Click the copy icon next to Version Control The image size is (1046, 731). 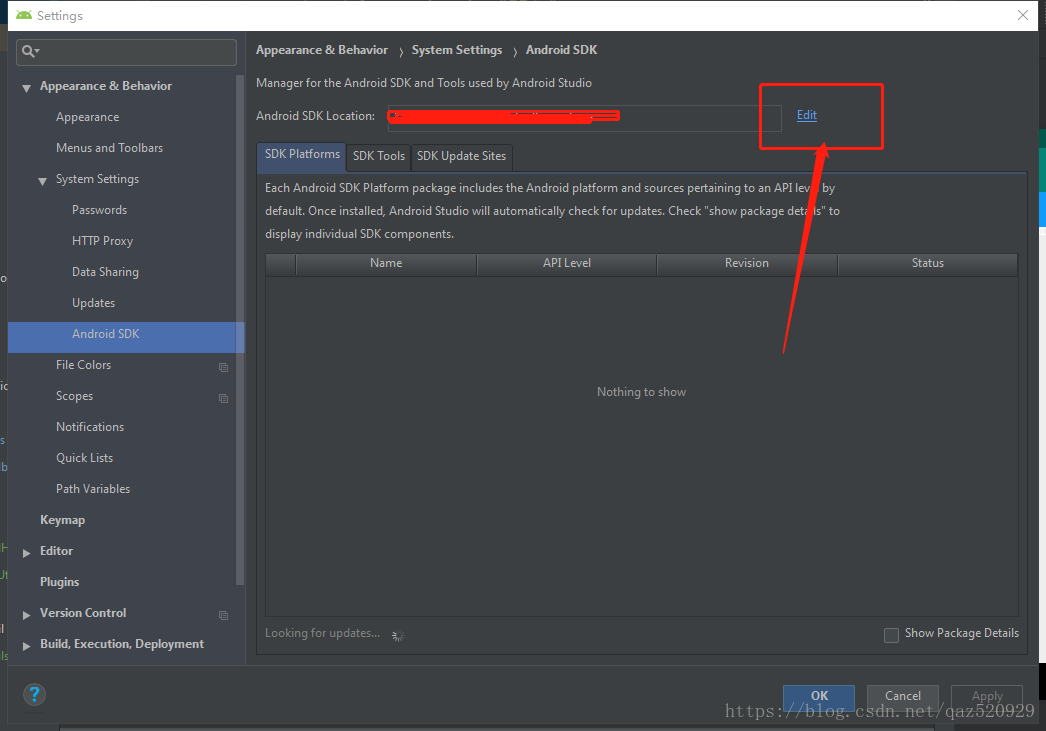click(x=223, y=615)
